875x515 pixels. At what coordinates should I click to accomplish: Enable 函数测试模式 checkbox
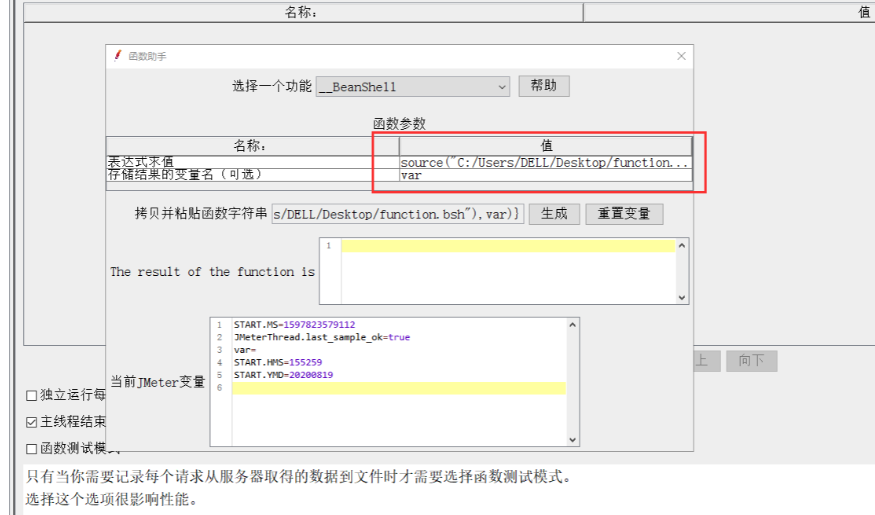click(32, 449)
